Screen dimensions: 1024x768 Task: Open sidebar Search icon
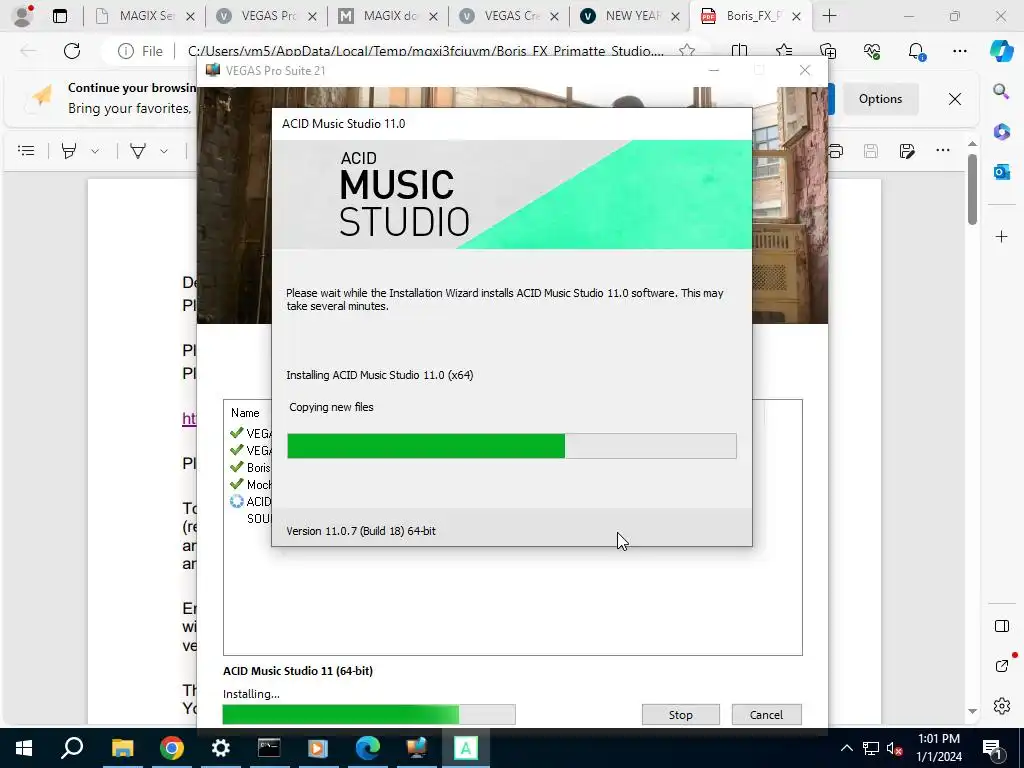tap(1001, 91)
